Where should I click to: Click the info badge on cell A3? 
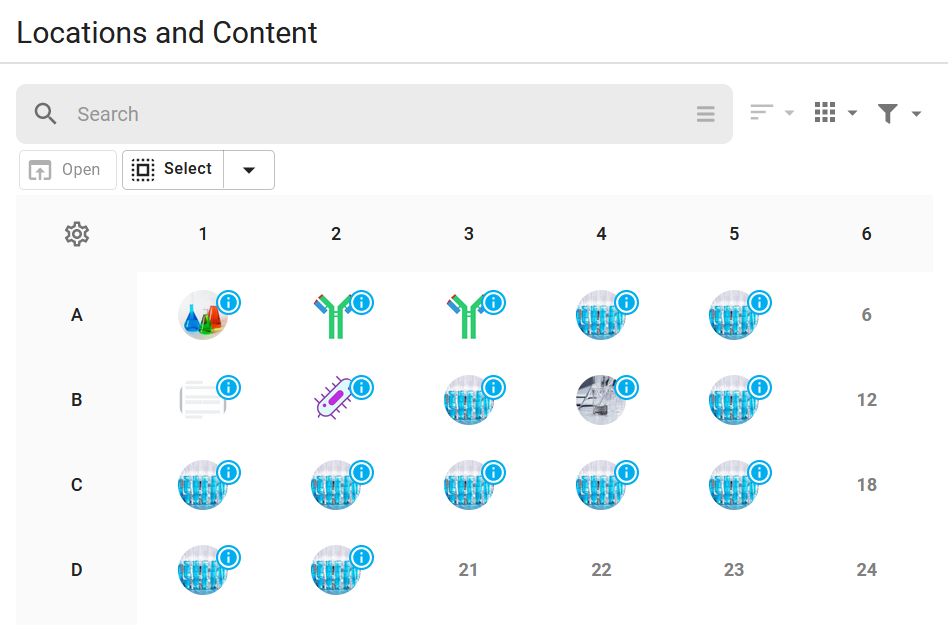point(494,302)
